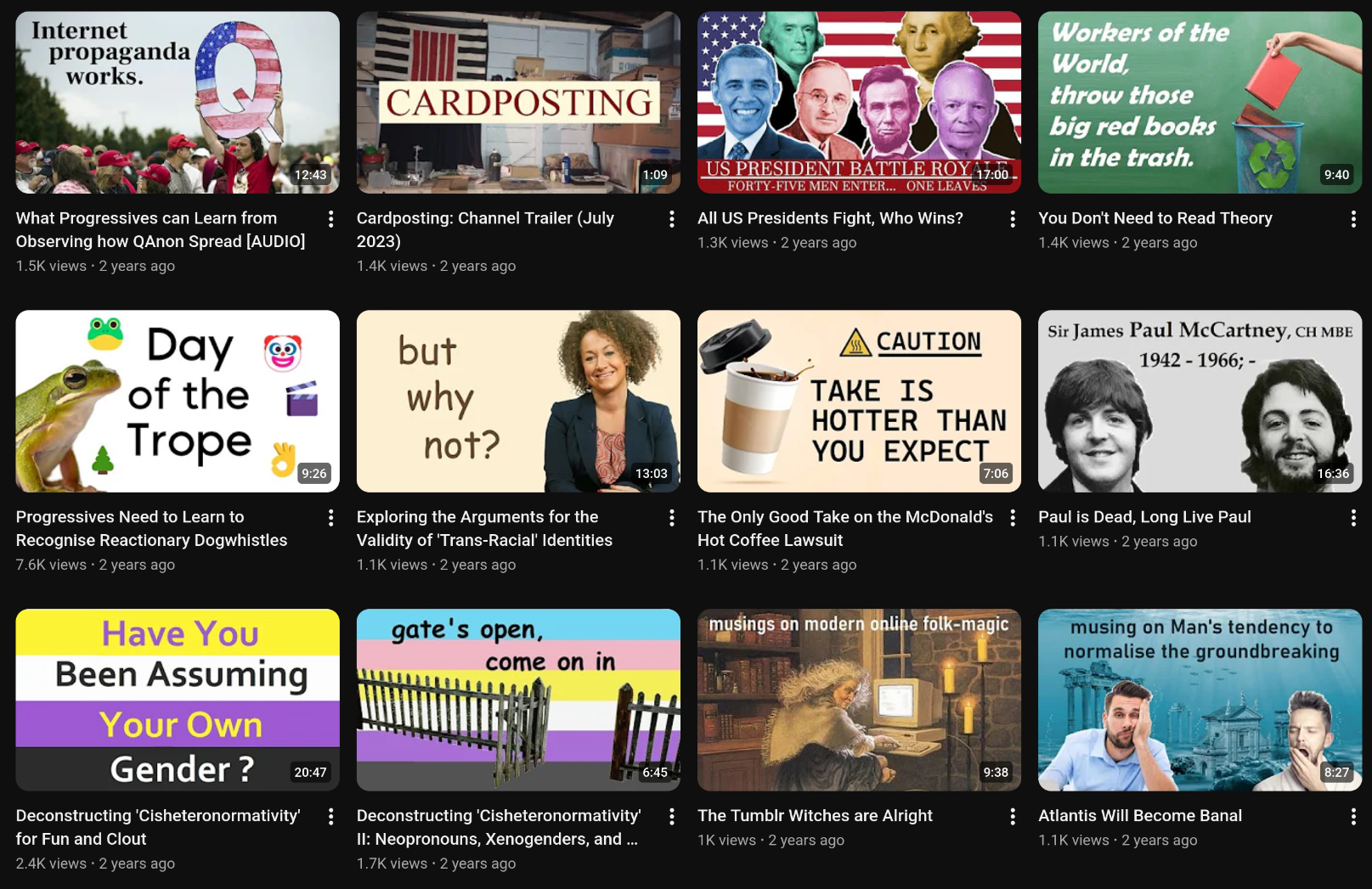Open options menu for QAnon Spread video
The height and width of the screenshot is (889, 1372).
(x=330, y=219)
